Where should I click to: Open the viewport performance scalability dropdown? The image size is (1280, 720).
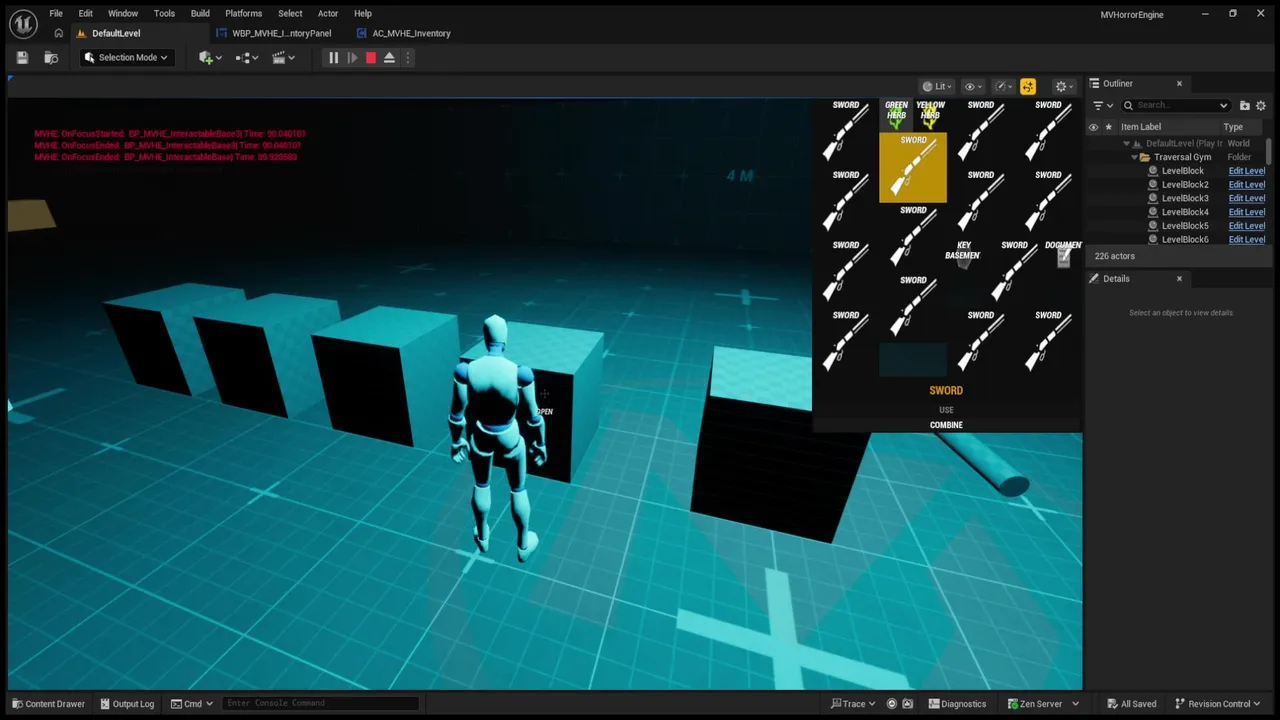pos(1004,86)
